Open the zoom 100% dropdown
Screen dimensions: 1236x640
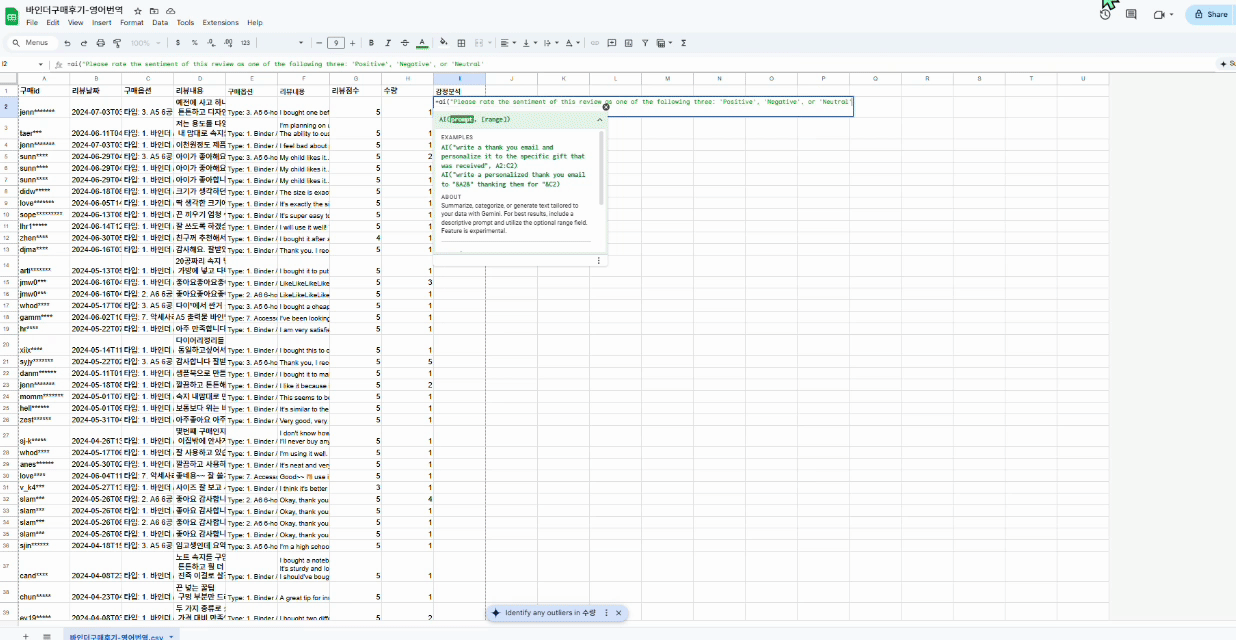(144, 43)
